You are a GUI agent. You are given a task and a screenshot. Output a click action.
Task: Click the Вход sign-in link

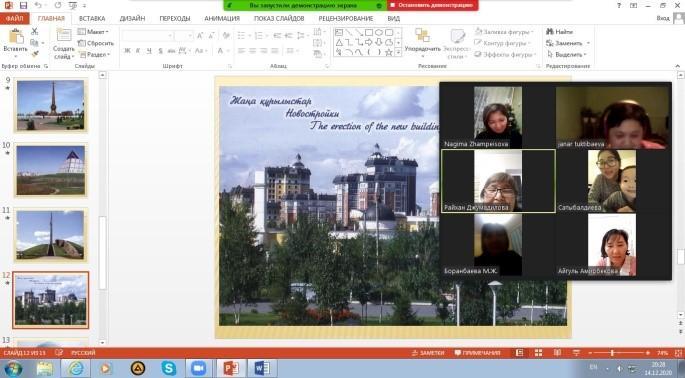click(663, 18)
